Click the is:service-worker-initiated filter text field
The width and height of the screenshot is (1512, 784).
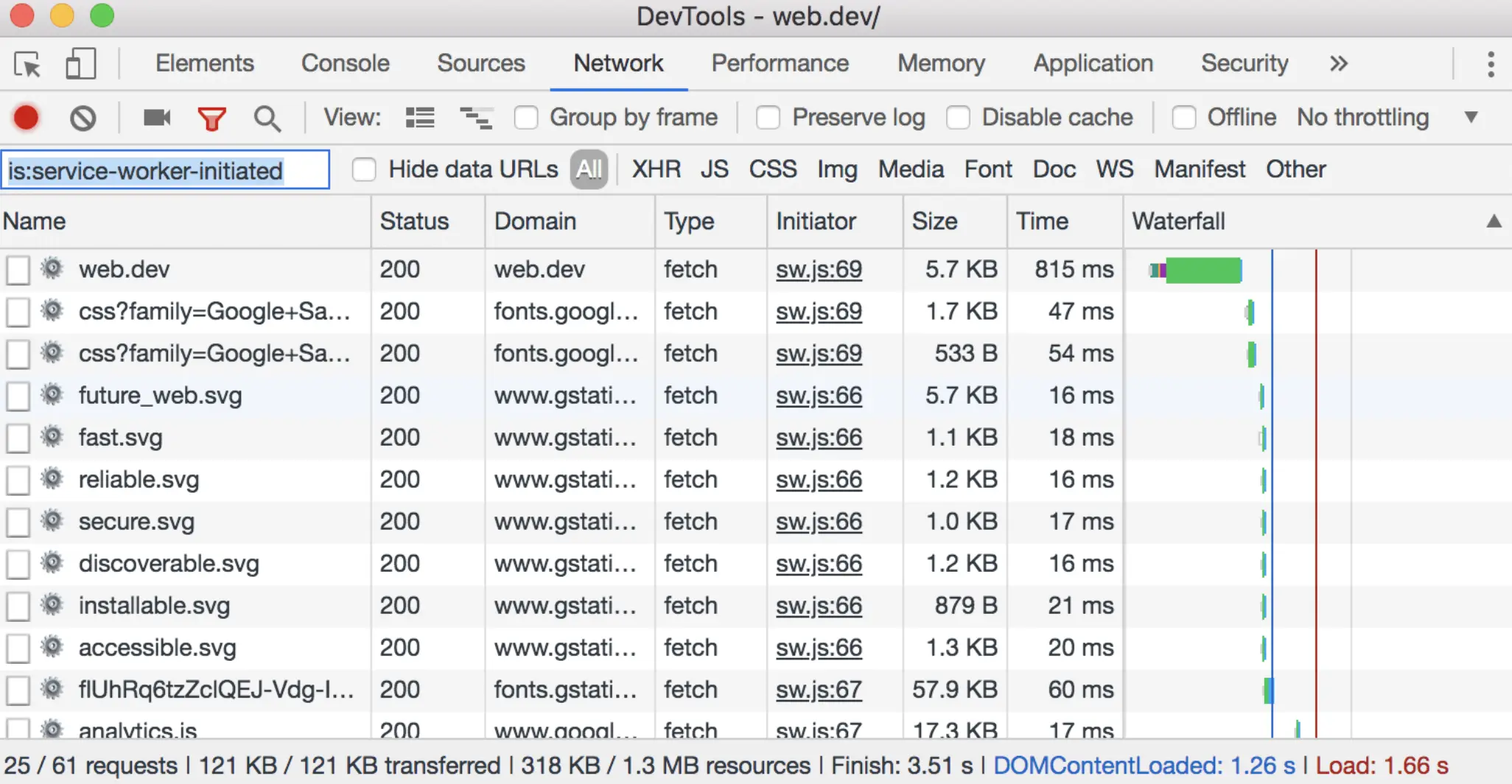click(165, 170)
